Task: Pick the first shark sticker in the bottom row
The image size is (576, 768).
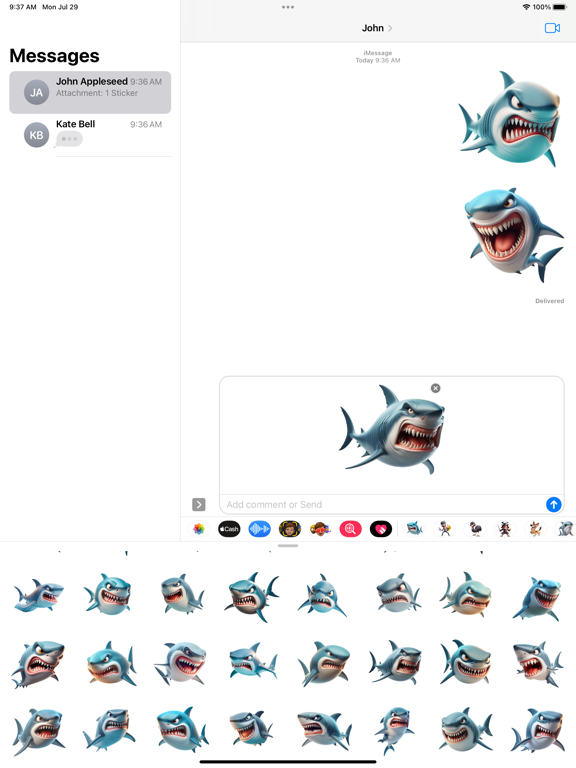Action: click(x=38, y=731)
